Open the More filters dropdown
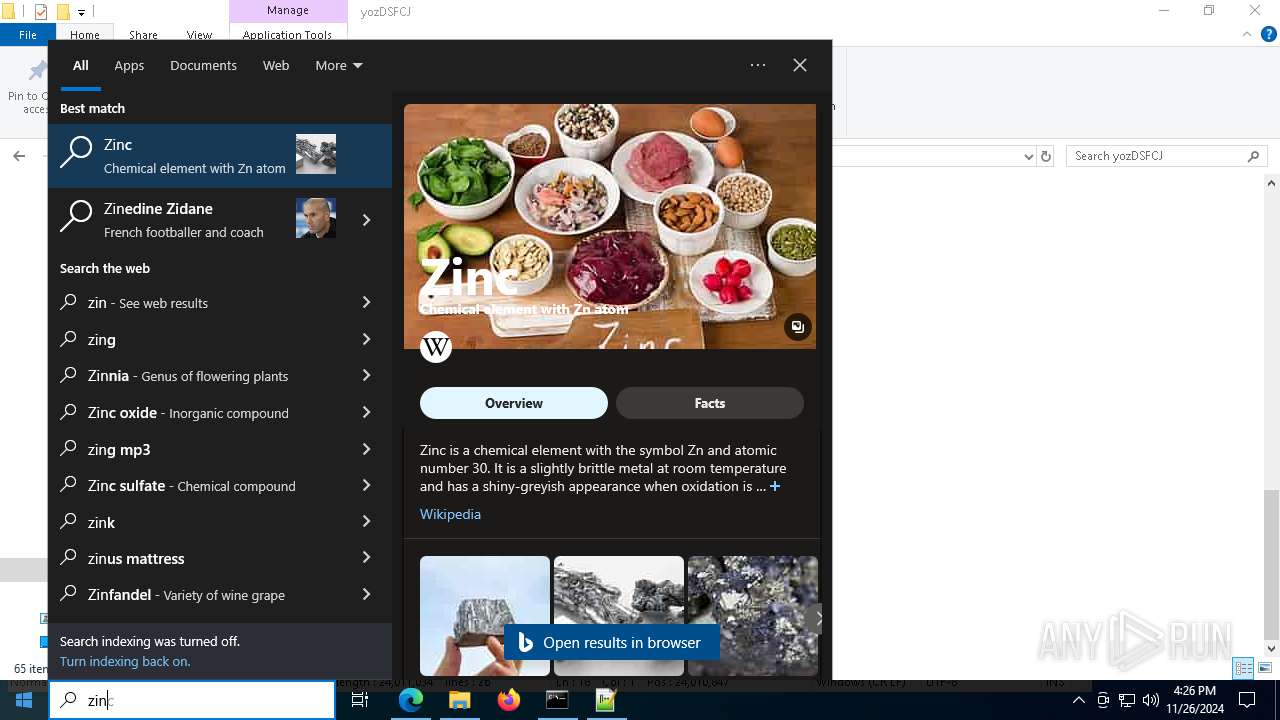The width and height of the screenshot is (1280, 720). click(338, 65)
